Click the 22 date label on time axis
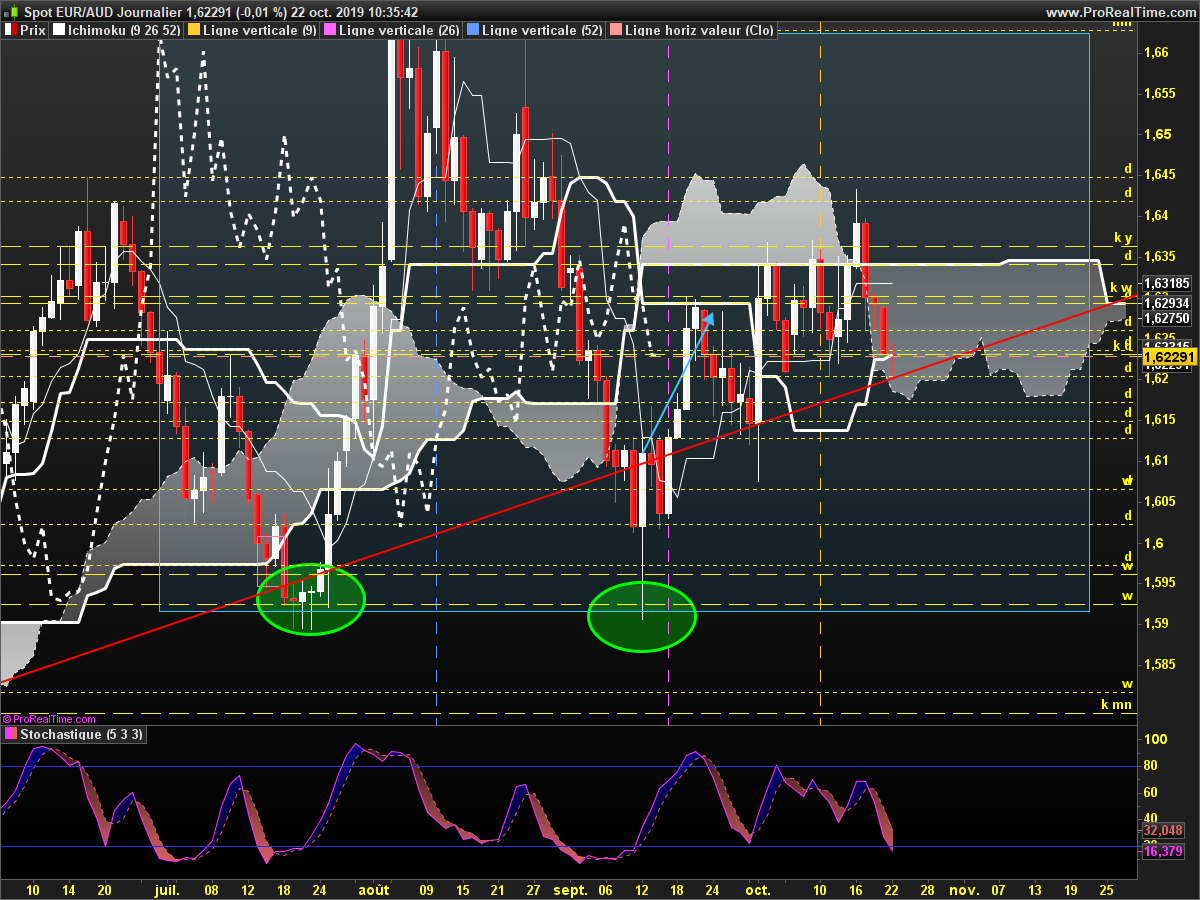This screenshot has width=1200, height=900. coord(891,889)
